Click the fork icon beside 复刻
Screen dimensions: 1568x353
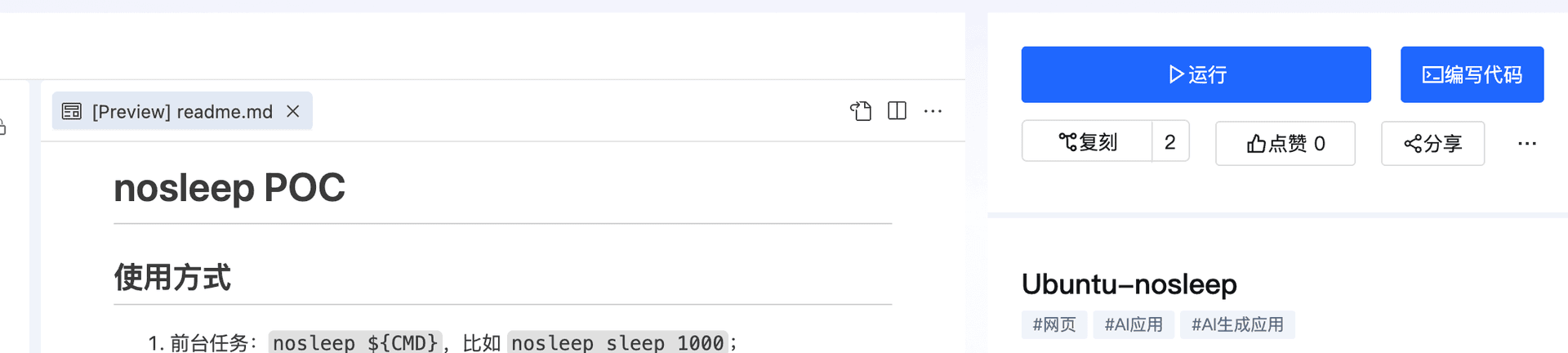click(1067, 142)
